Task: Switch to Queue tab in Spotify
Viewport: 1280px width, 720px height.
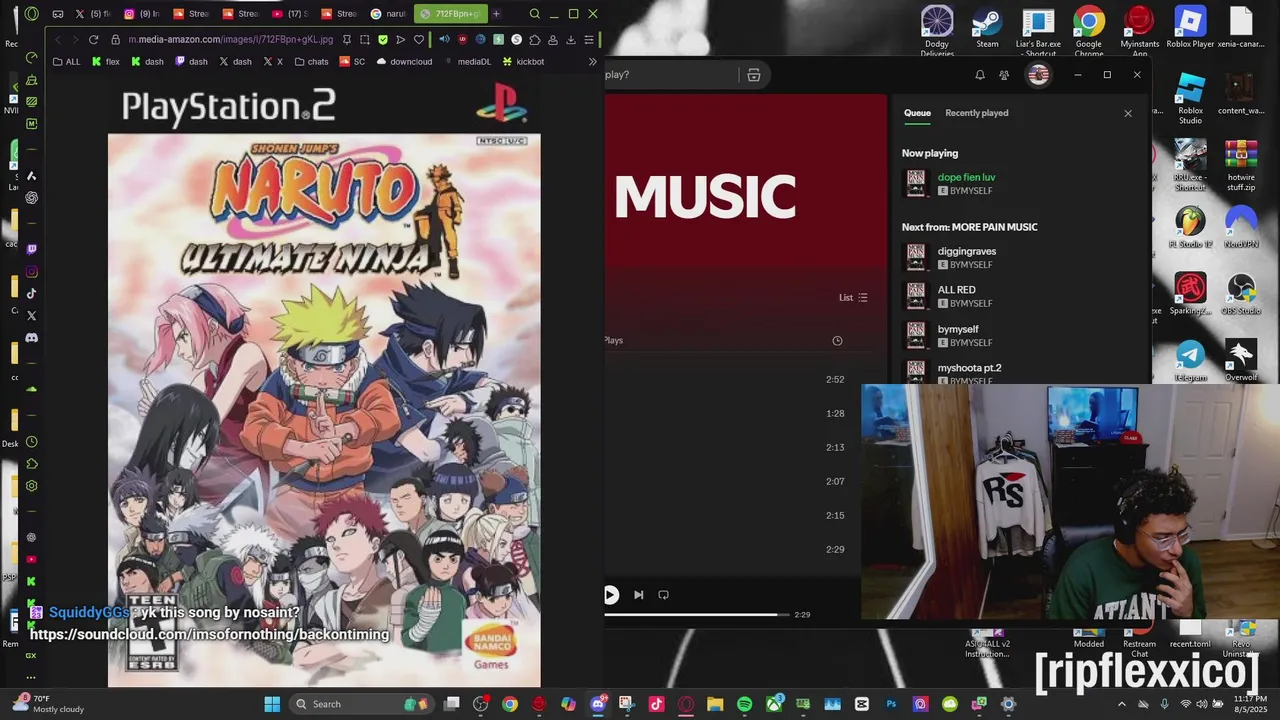Action: [x=917, y=113]
